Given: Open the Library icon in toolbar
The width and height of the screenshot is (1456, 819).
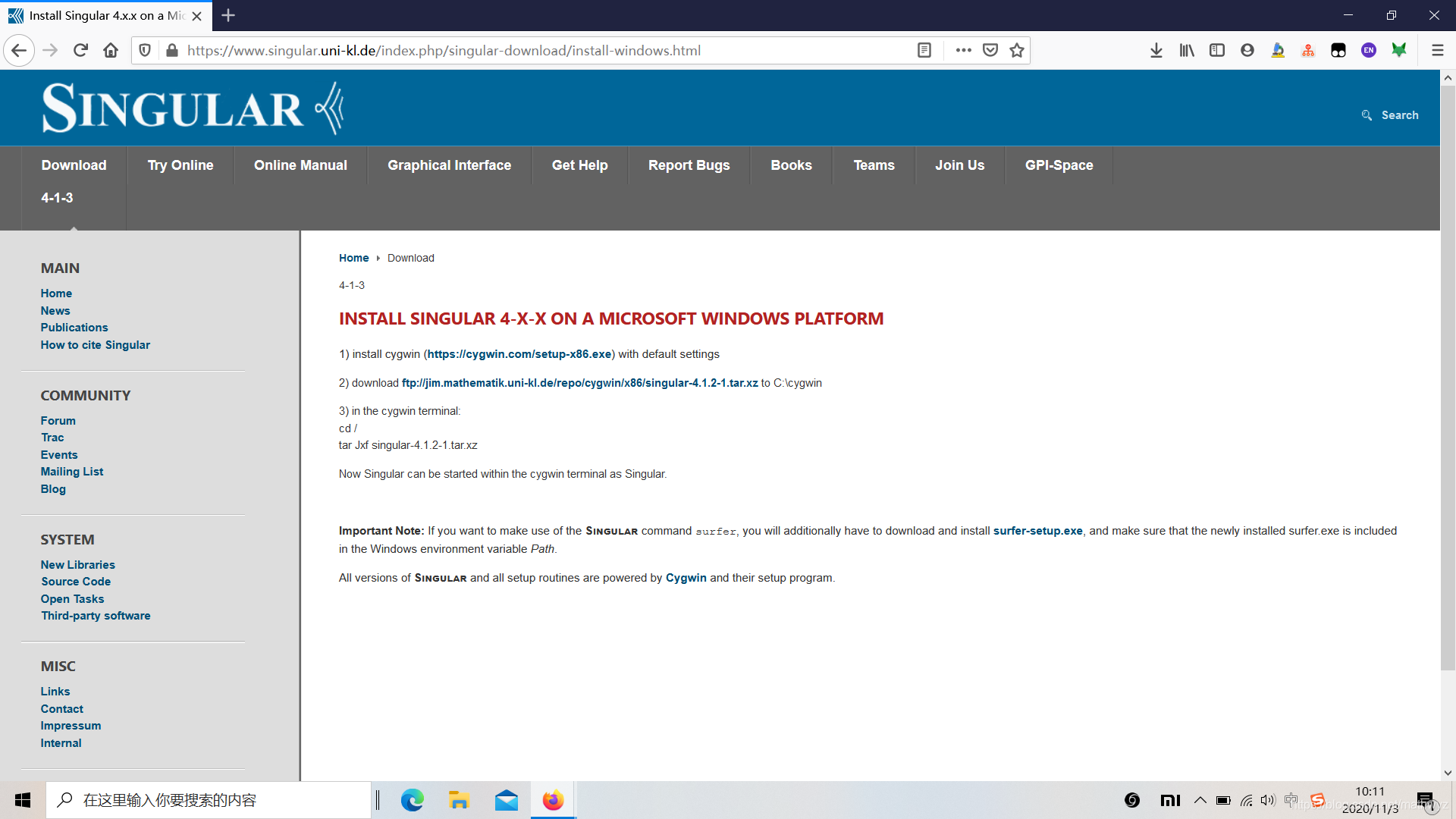Looking at the screenshot, I should click(x=1186, y=50).
